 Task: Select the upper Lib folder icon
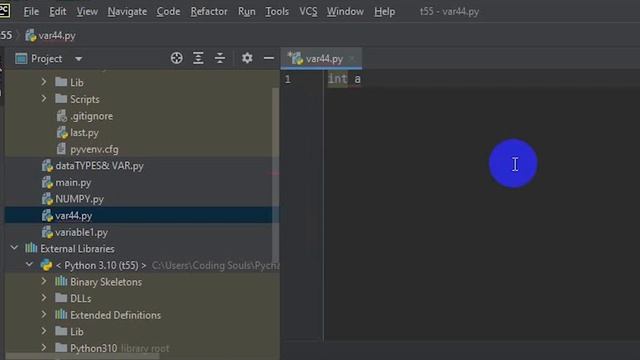click(x=61, y=82)
